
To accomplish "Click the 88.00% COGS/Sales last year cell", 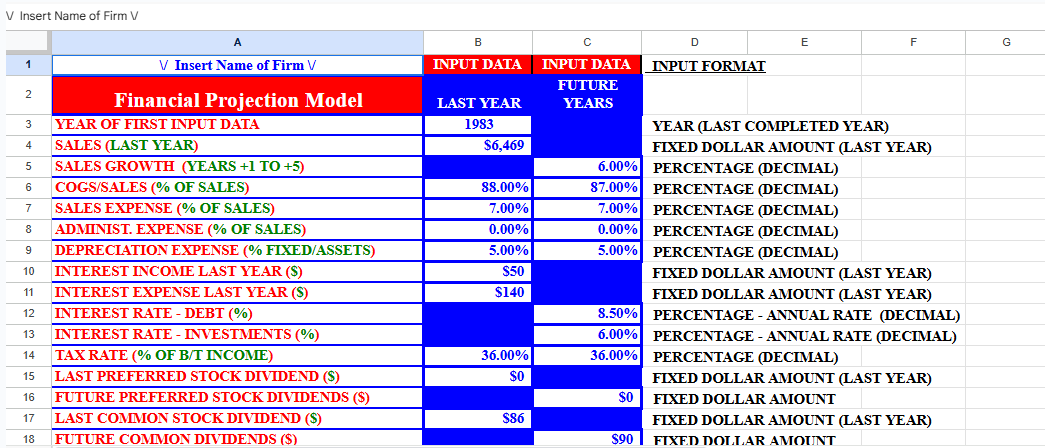I will [477, 188].
